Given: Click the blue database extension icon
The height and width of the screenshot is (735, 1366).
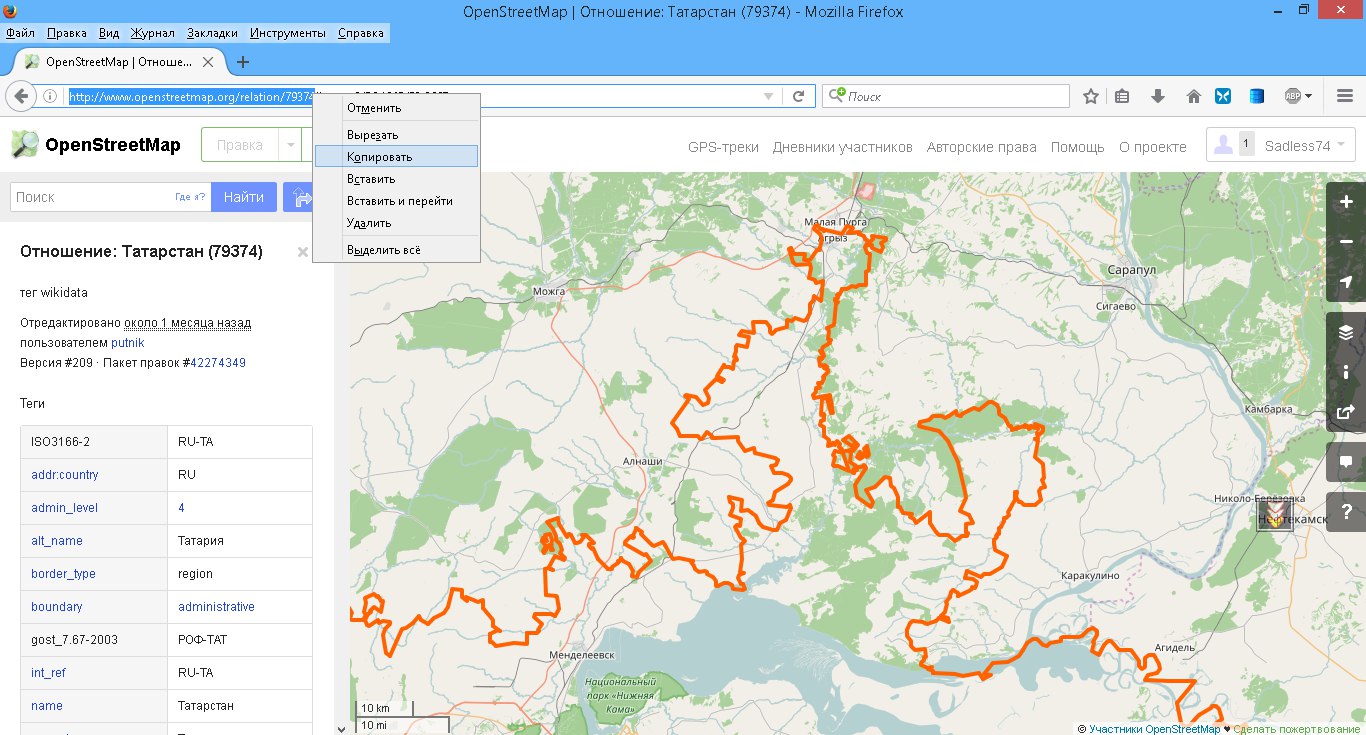Looking at the screenshot, I should (x=1257, y=96).
